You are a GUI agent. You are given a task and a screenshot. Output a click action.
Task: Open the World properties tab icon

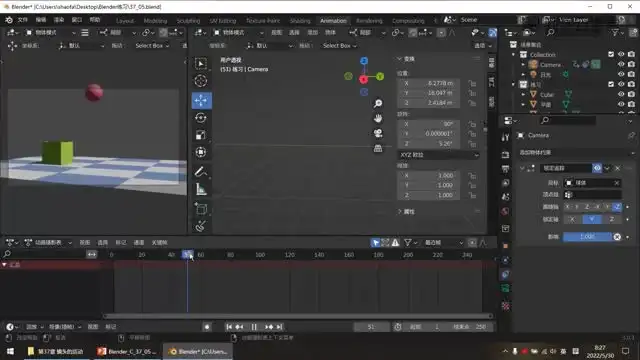point(505,211)
